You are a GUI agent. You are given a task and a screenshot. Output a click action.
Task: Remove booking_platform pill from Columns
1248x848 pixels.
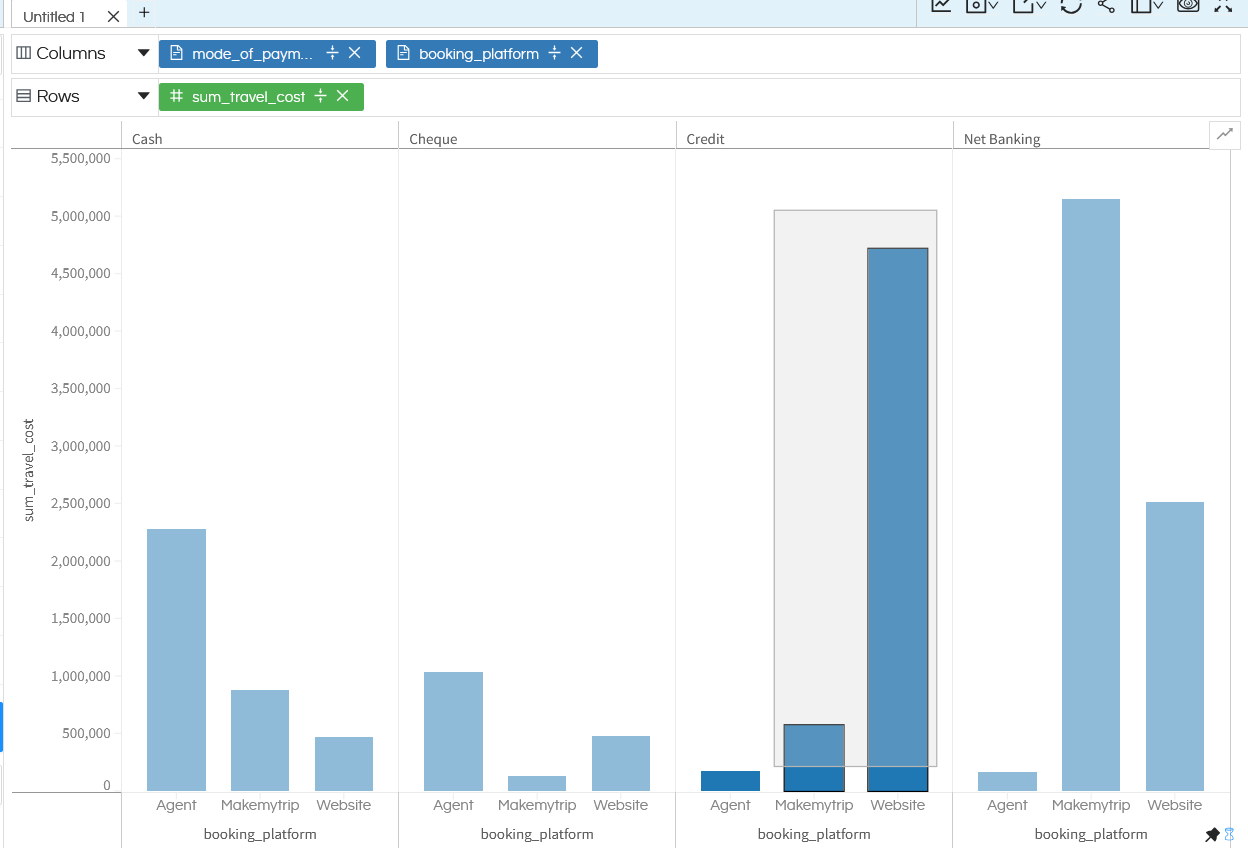coord(577,53)
